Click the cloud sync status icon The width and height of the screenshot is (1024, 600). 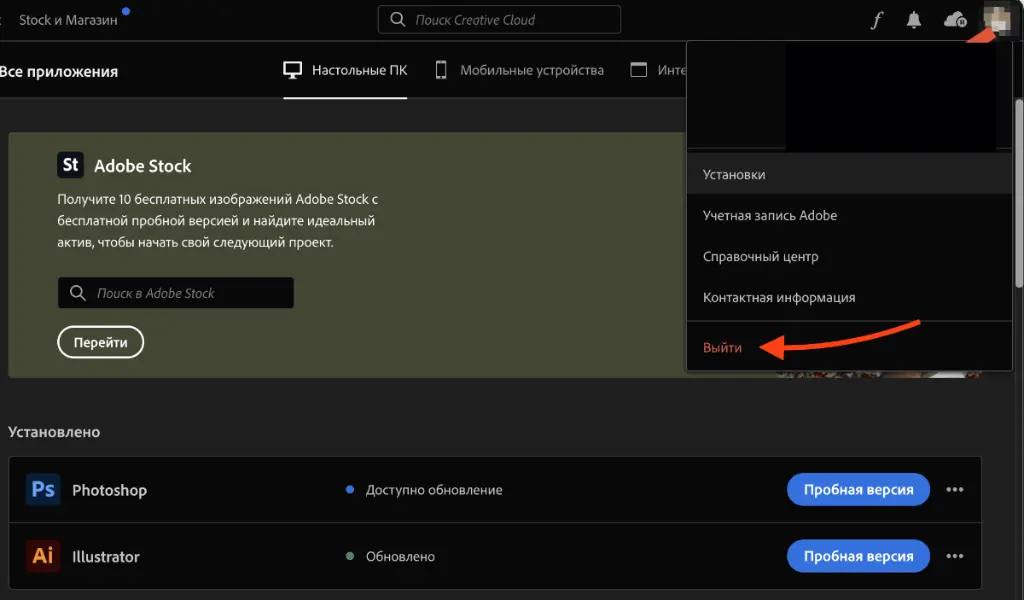click(955, 20)
